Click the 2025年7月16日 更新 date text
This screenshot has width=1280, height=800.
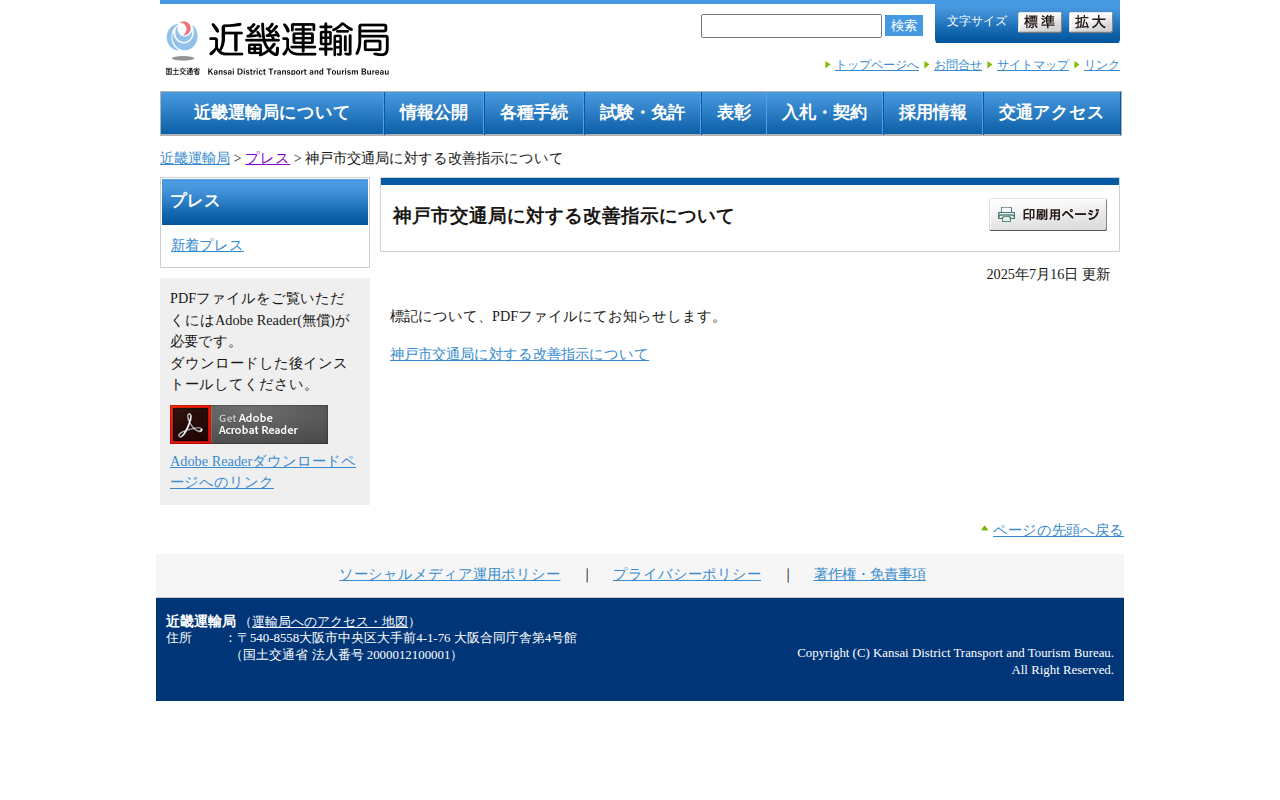[x=1048, y=274]
